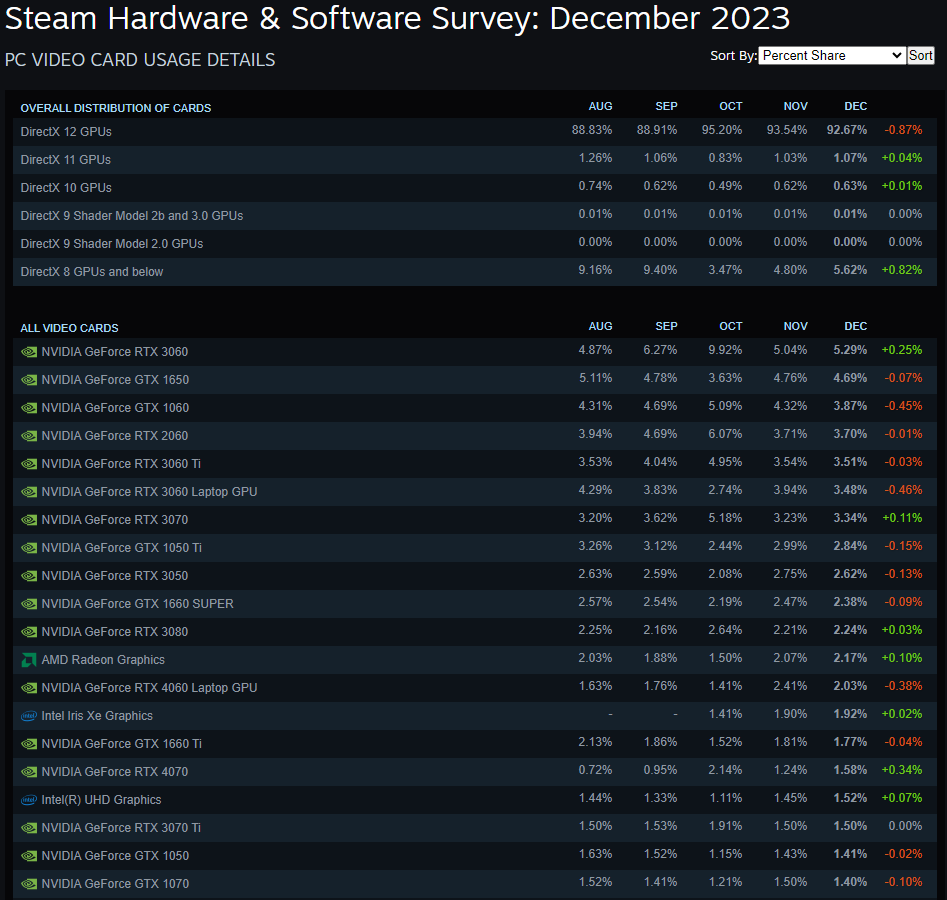Click NVIDIA logo beside GeForce RTX 3080
The image size is (947, 900).
[29, 632]
